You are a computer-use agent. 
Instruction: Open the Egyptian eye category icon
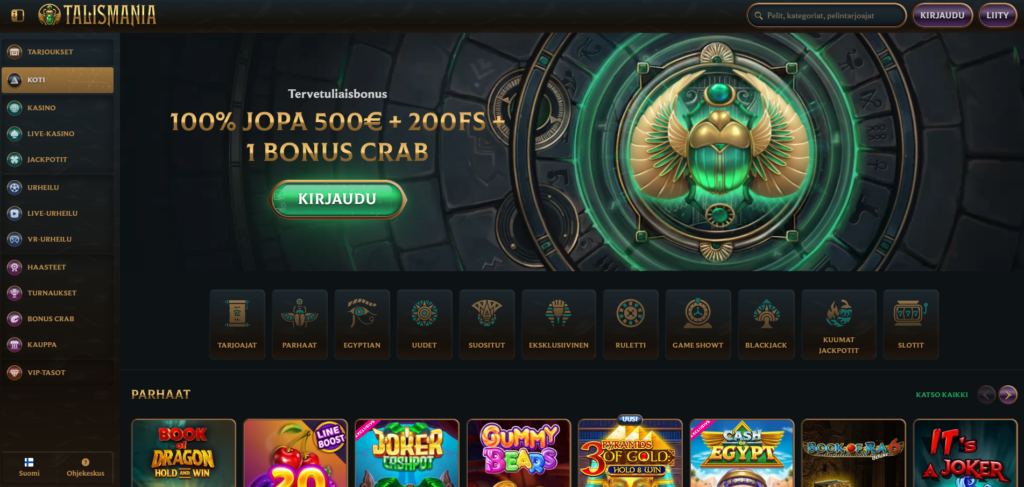pyautogui.click(x=362, y=324)
